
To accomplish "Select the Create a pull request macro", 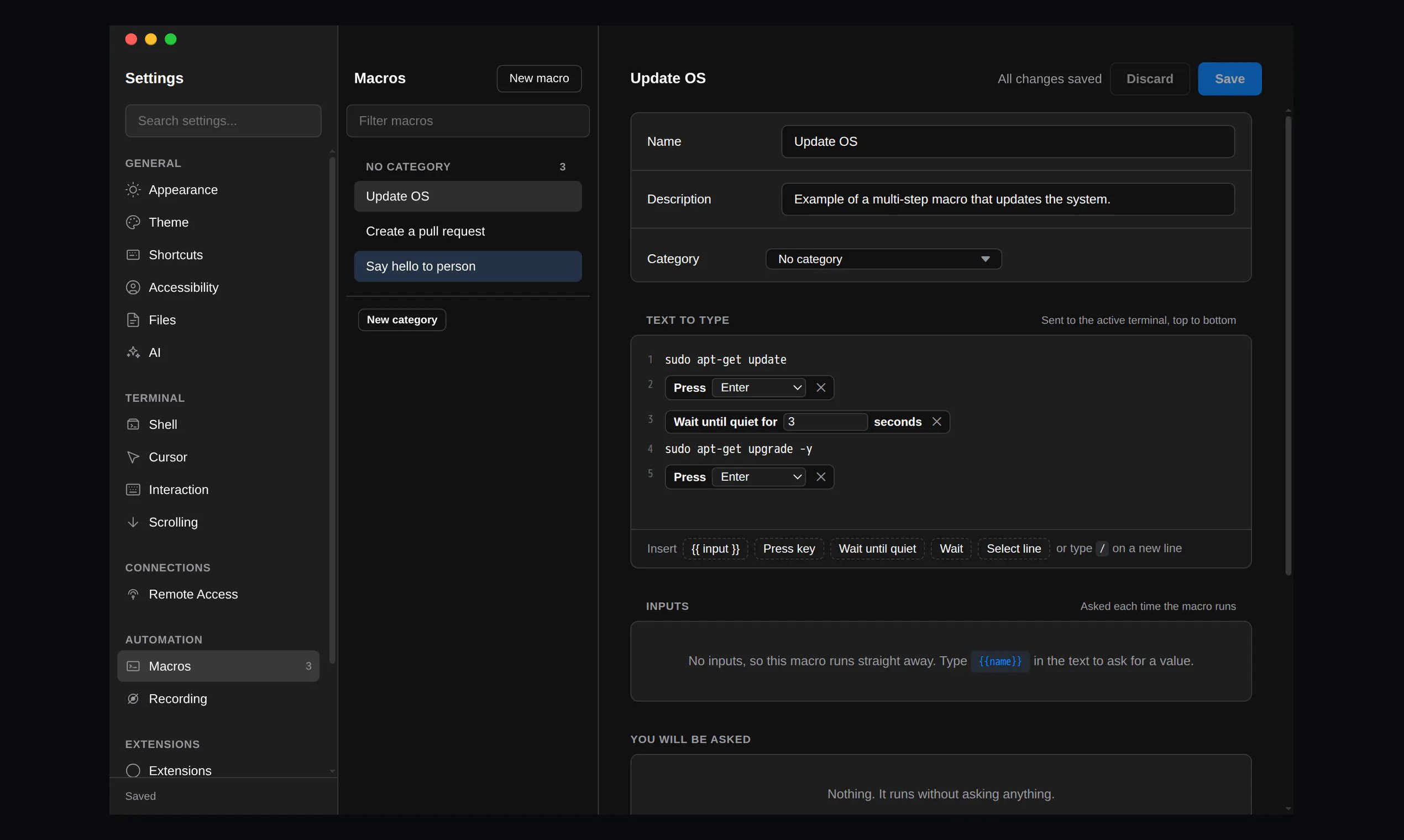I will pyautogui.click(x=468, y=232).
